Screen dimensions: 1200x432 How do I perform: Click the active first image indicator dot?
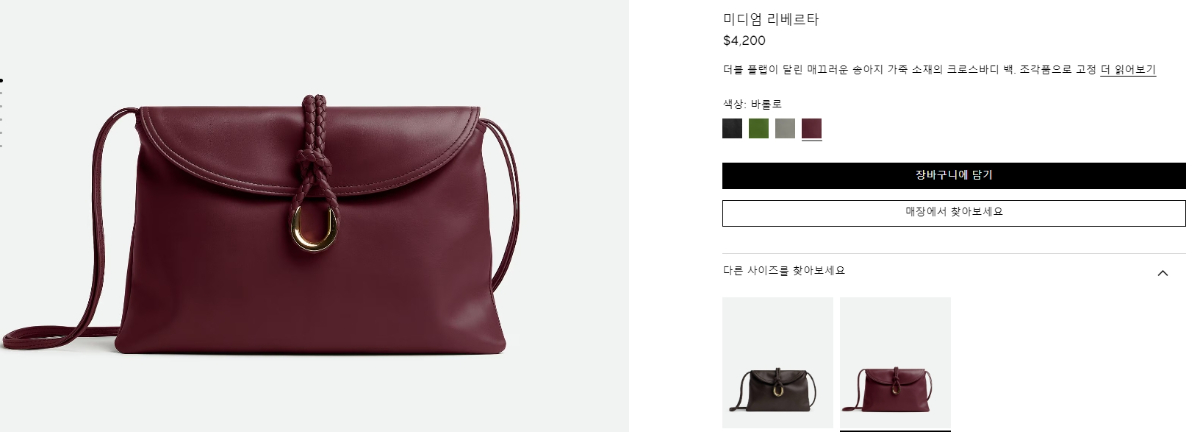pos(1,80)
